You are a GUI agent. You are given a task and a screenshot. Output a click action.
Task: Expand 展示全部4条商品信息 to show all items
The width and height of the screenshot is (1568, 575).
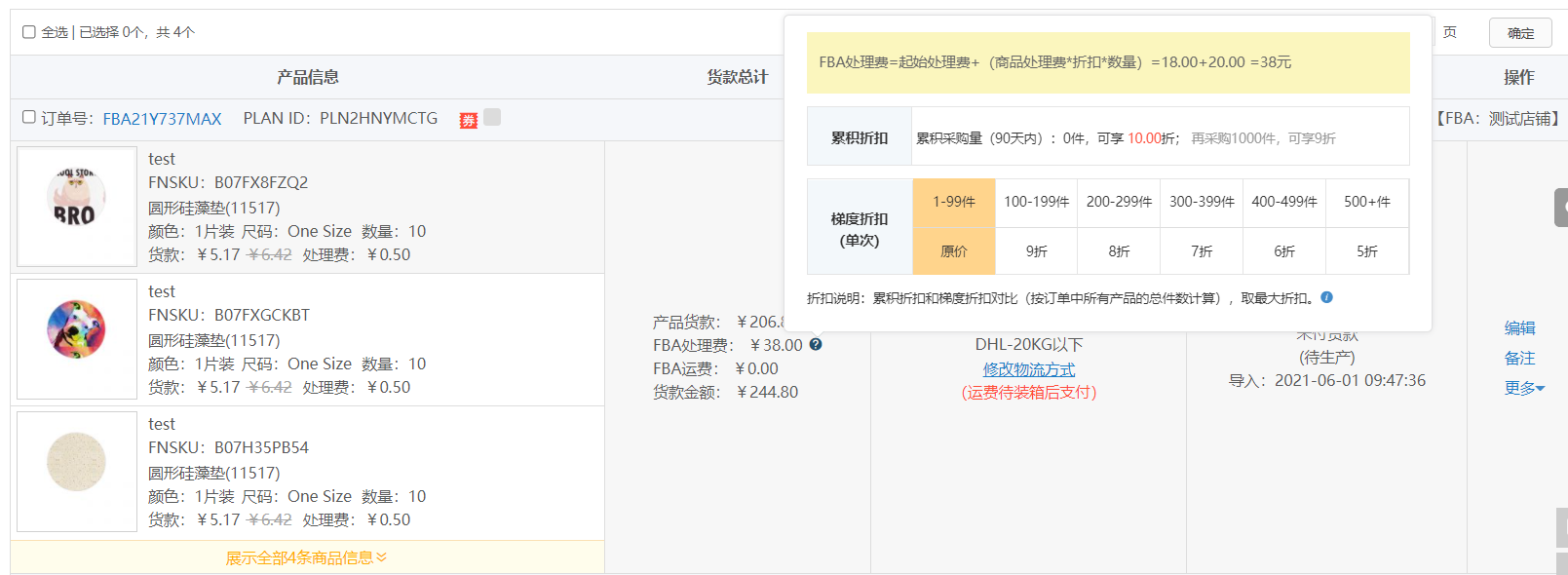pyautogui.click(x=306, y=557)
